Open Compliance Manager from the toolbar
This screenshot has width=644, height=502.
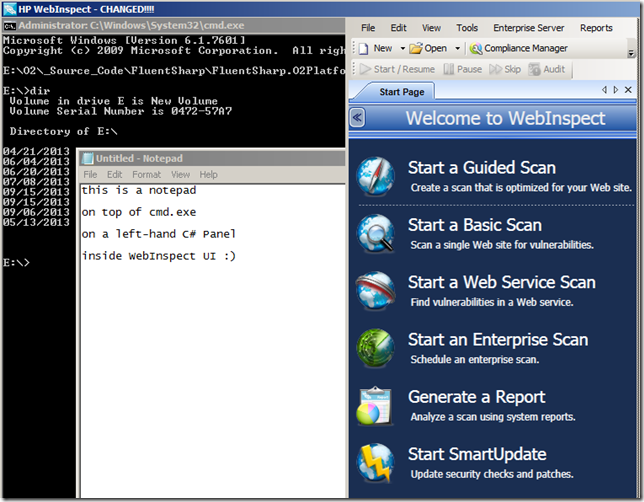(519, 48)
